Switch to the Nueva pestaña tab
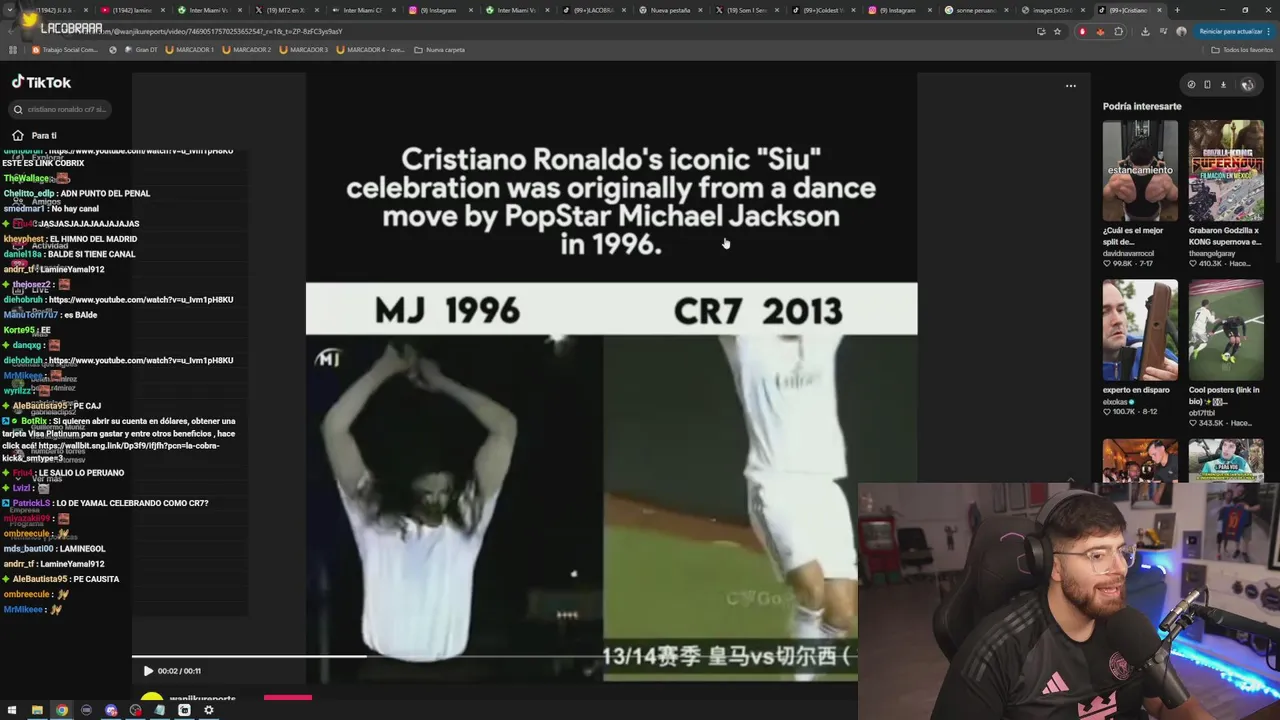The image size is (1280, 720). tap(671, 10)
